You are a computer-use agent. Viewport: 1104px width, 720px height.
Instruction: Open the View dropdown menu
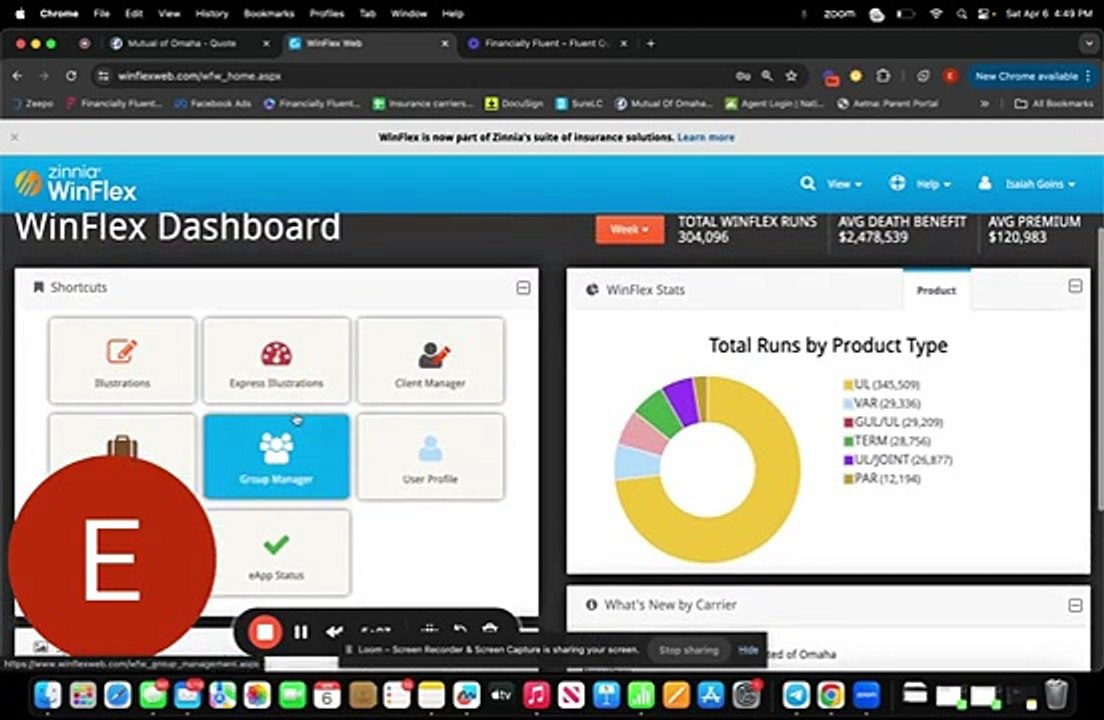pos(843,184)
